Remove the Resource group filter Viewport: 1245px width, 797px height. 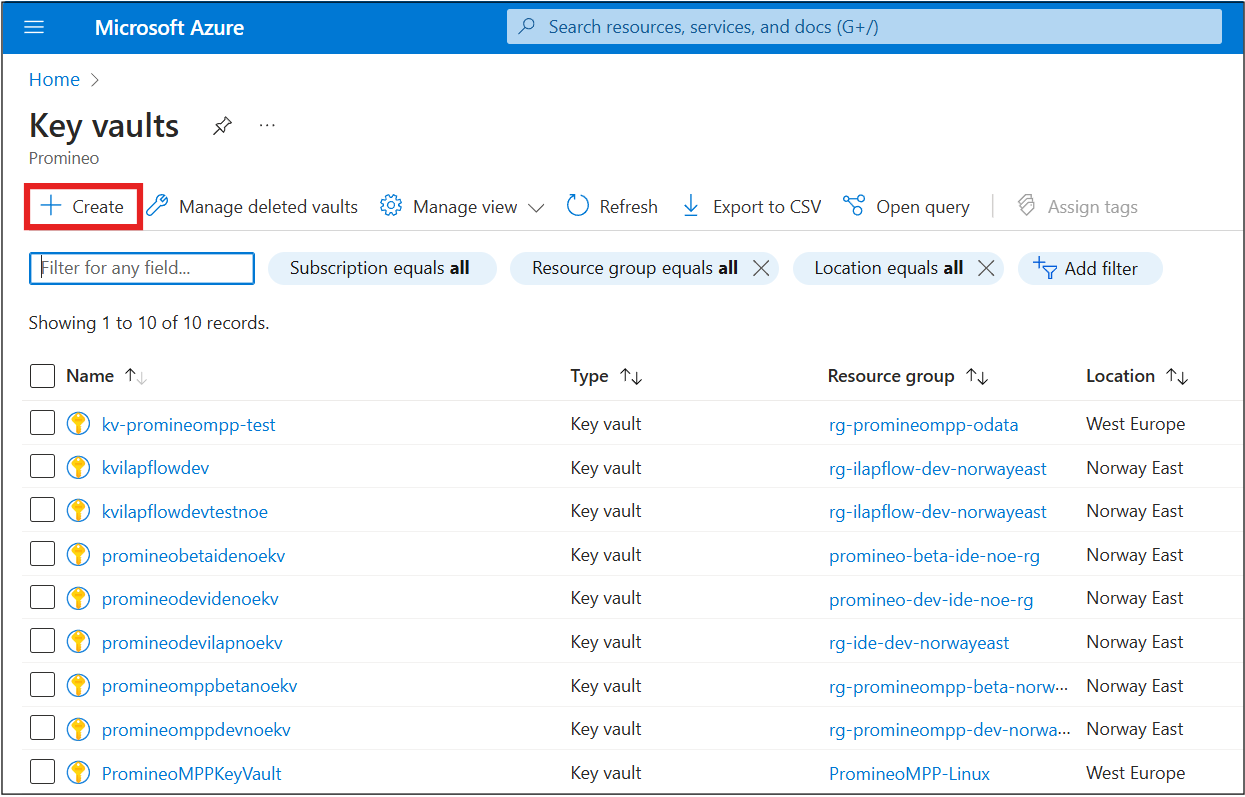[761, 268]
